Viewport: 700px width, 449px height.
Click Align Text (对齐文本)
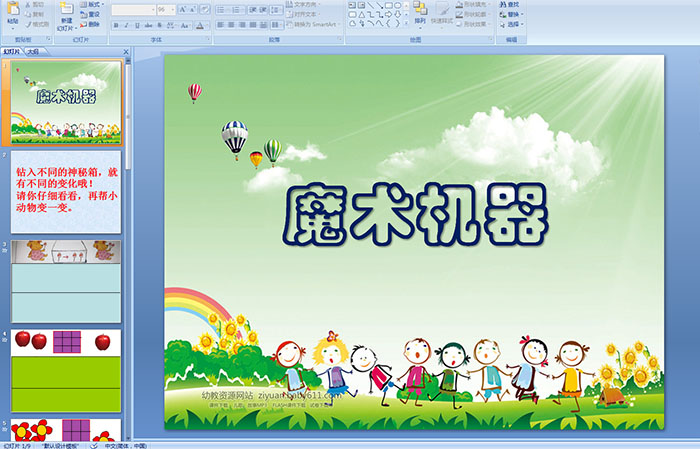[x=302, y=14]
